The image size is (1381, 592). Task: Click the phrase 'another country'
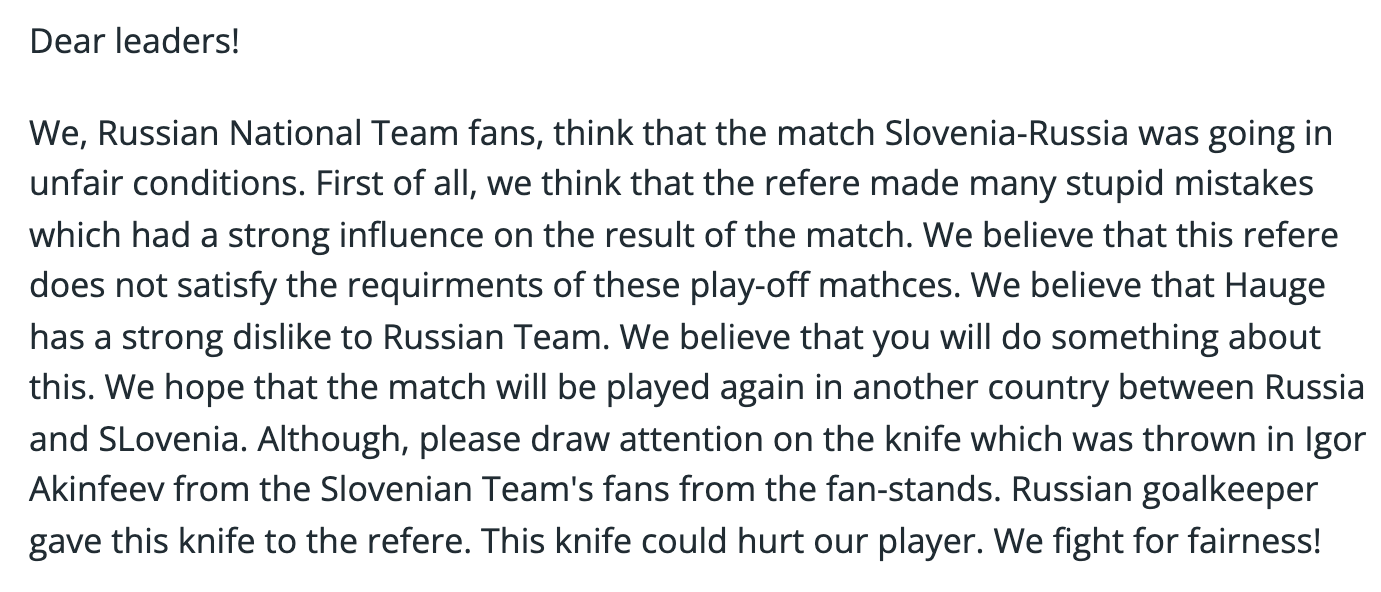tap(953, 389)
